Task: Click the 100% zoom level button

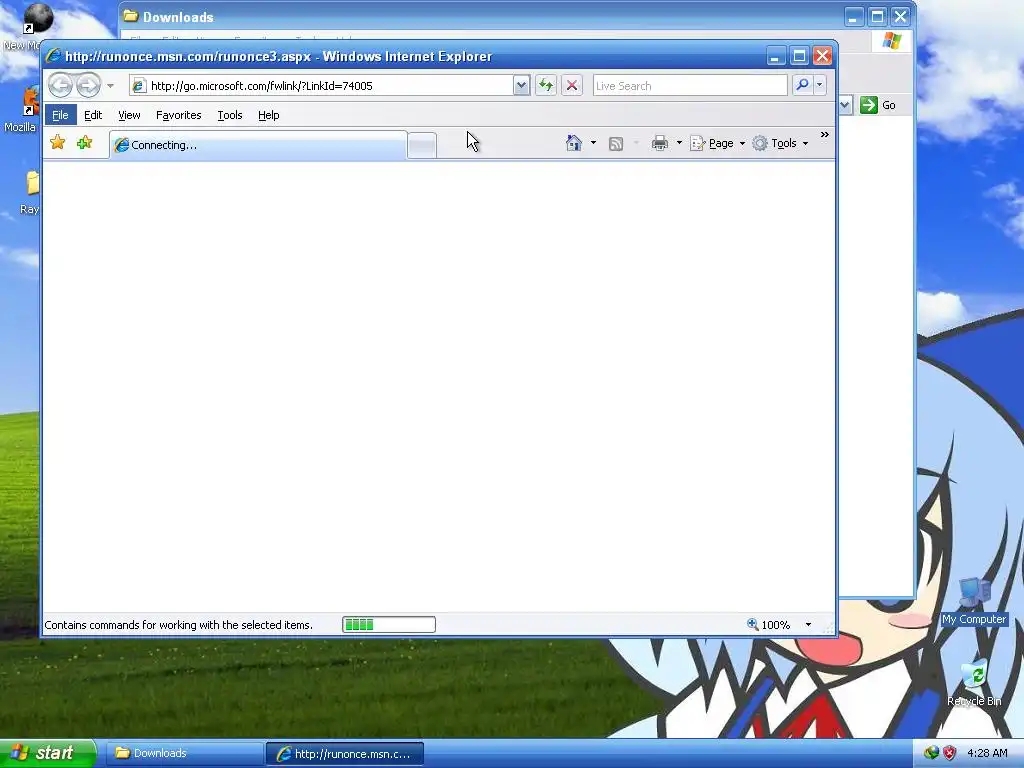Action: [x=769, y=625]
